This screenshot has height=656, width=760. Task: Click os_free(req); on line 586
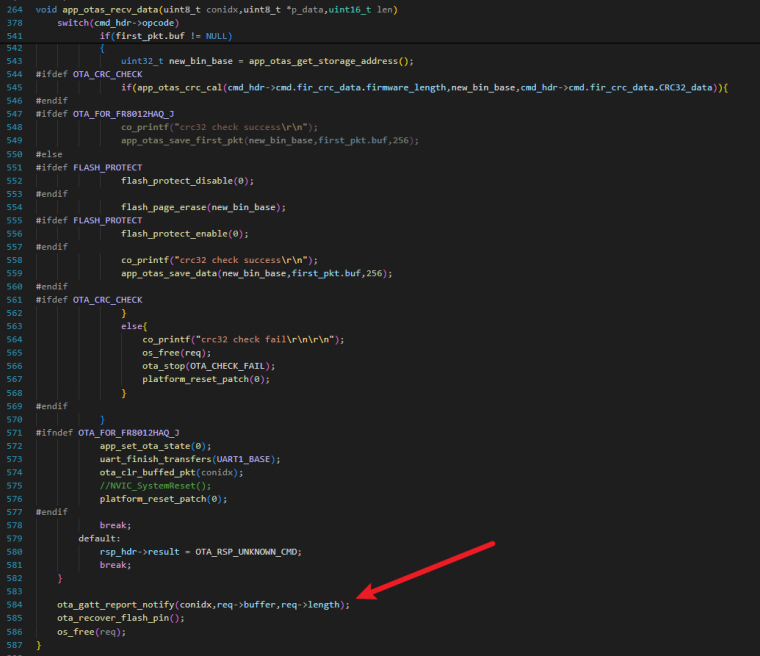click(x=91, y=632)
